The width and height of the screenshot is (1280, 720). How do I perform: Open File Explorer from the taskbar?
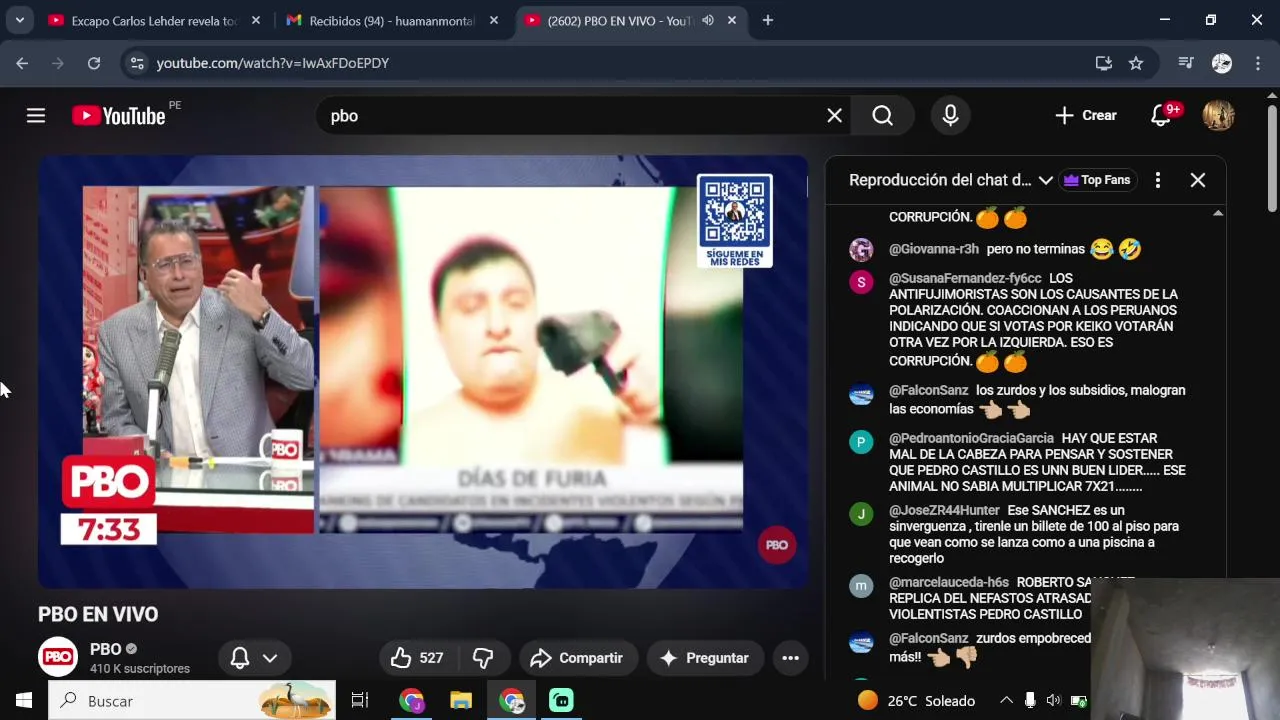pyautogui.click(x=460, y=701)
